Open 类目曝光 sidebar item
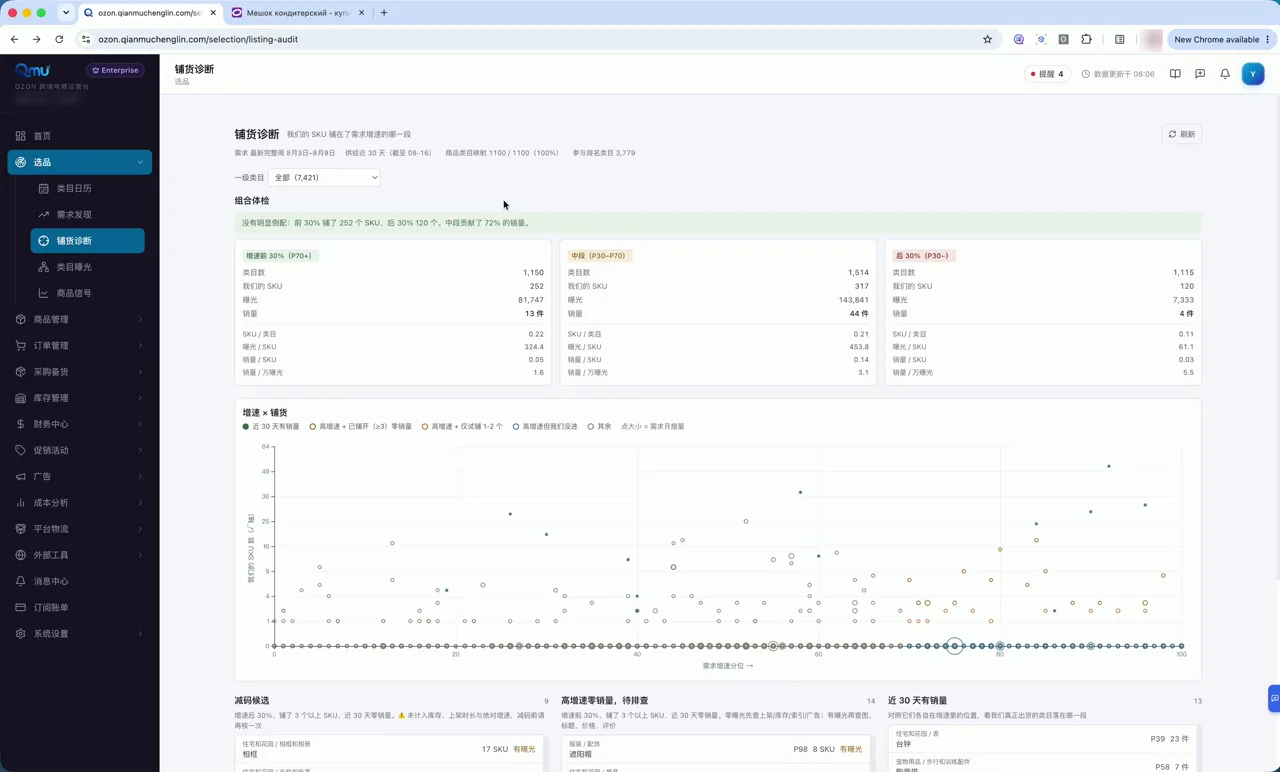 point(88,267)
